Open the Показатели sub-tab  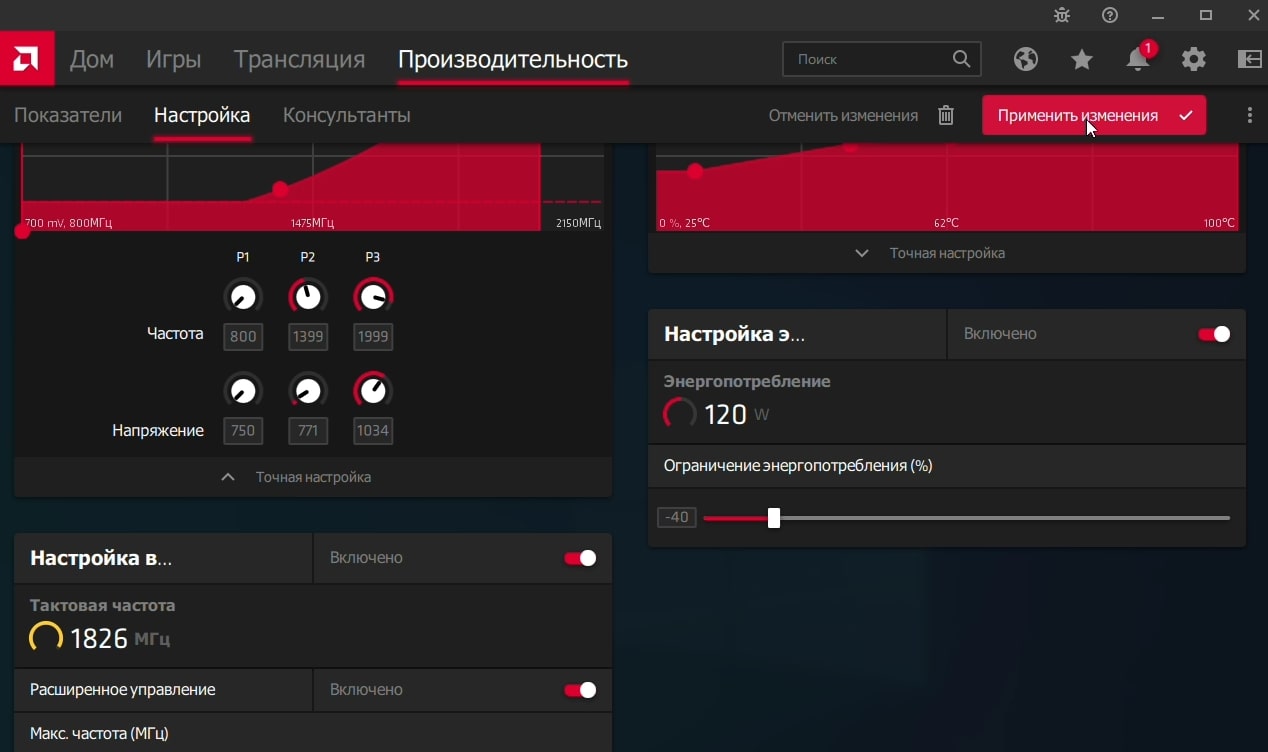(x=68, y=116)
